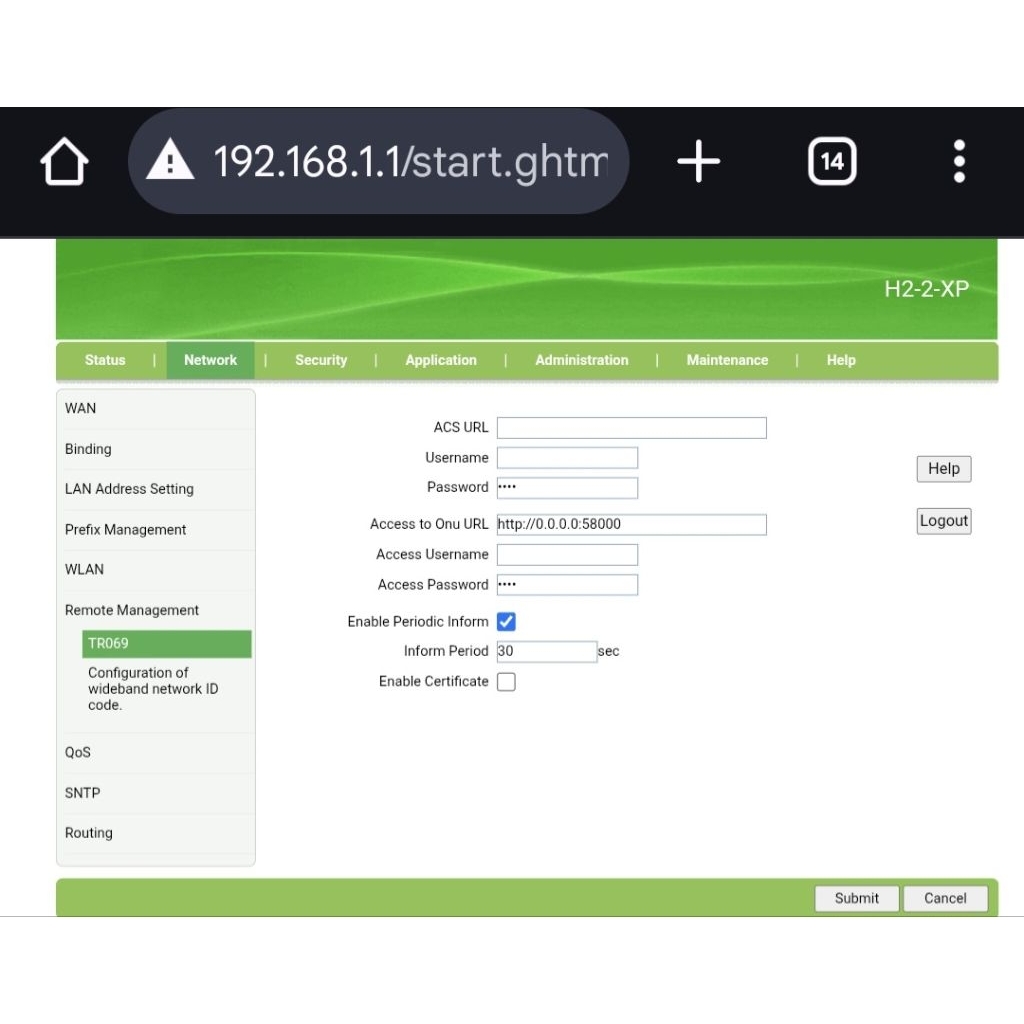This screenshot has width=1024, height=1024.
Task: Expand the WLAN settings section
Action: point(84,569)
